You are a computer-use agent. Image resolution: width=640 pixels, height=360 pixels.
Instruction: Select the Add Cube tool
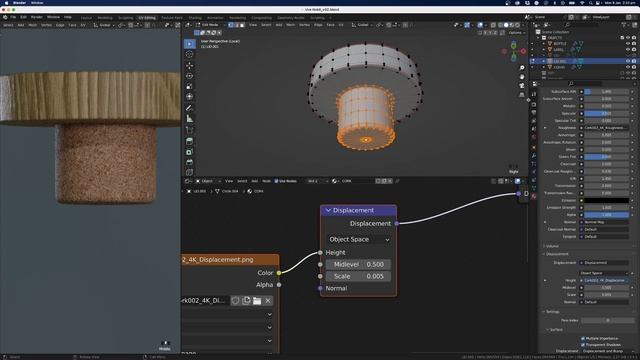pyautogui.click(x=189, y=130)
